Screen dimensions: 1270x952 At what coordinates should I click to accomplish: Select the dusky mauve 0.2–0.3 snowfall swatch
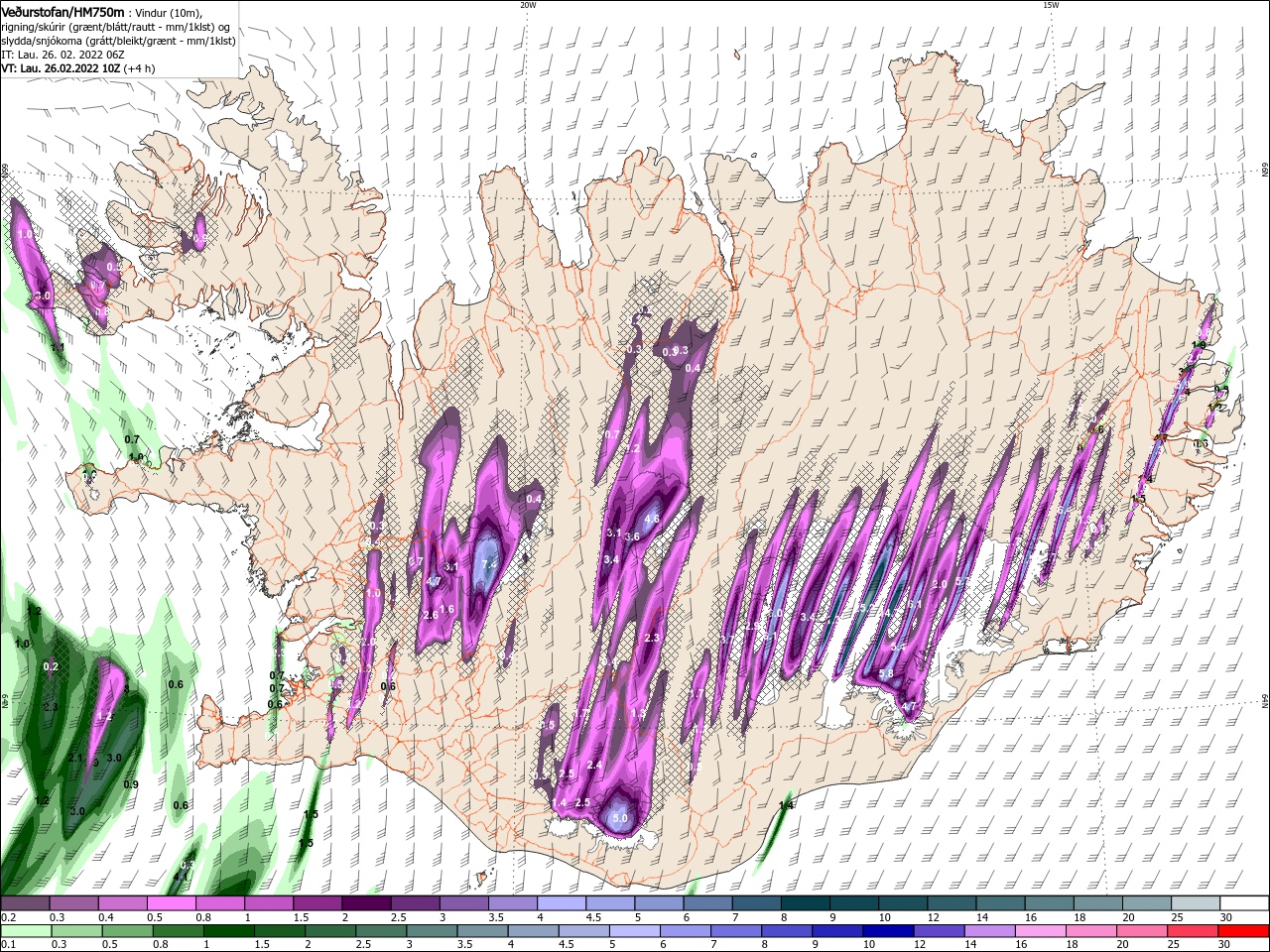[25, 903]
